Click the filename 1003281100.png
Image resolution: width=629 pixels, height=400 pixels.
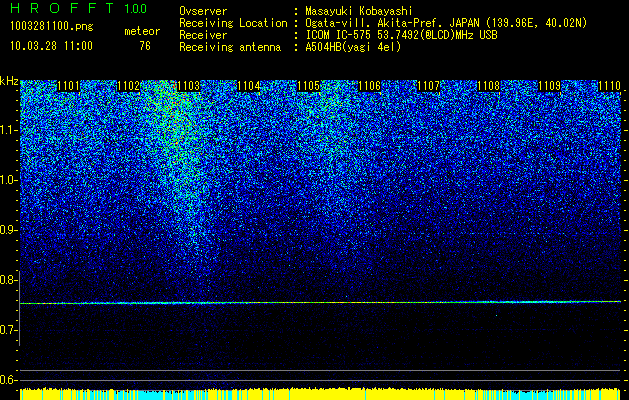point(52,27)
